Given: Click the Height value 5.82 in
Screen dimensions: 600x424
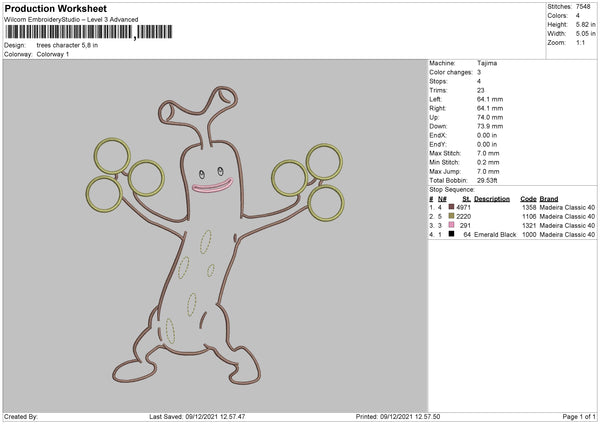Looking at the screenshot, I should pyautogui.click(x=585, y=24).
